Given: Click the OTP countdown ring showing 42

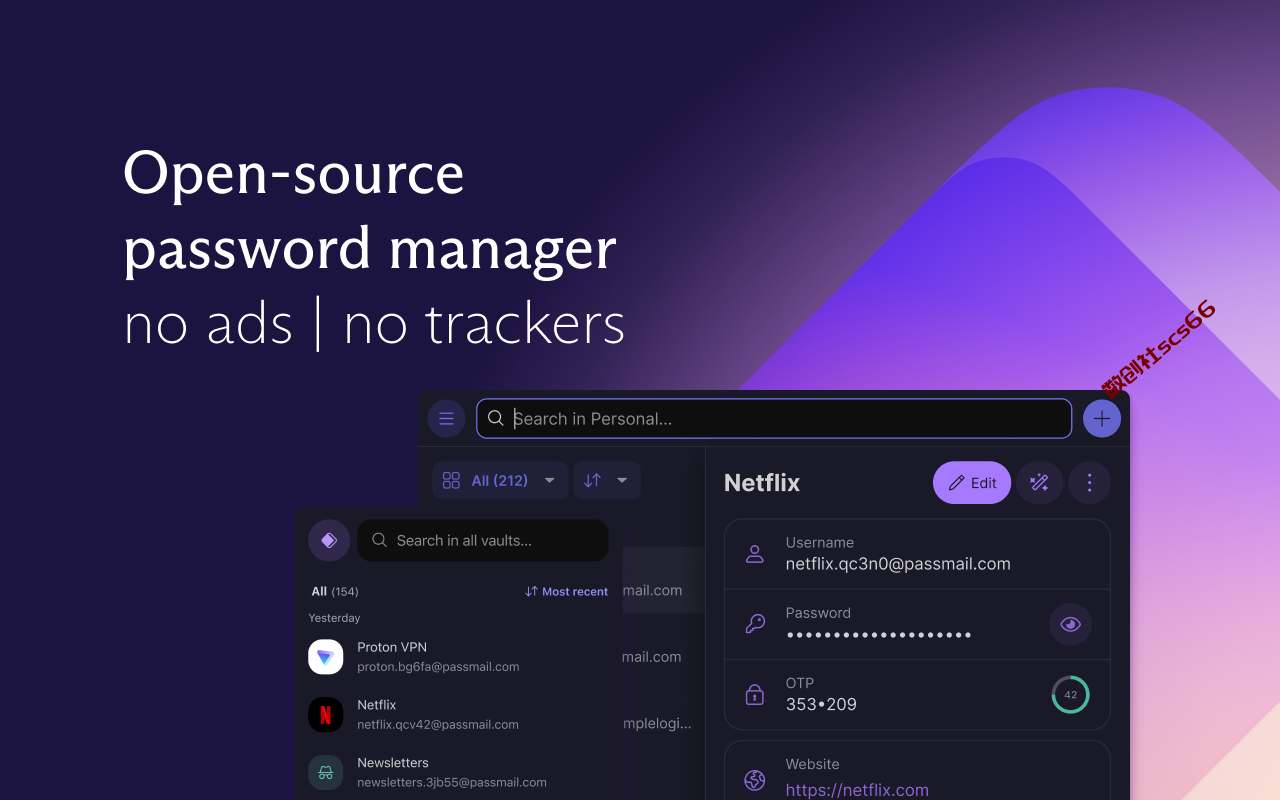Looking at the screenshot, I should [x=1071, y=694].
